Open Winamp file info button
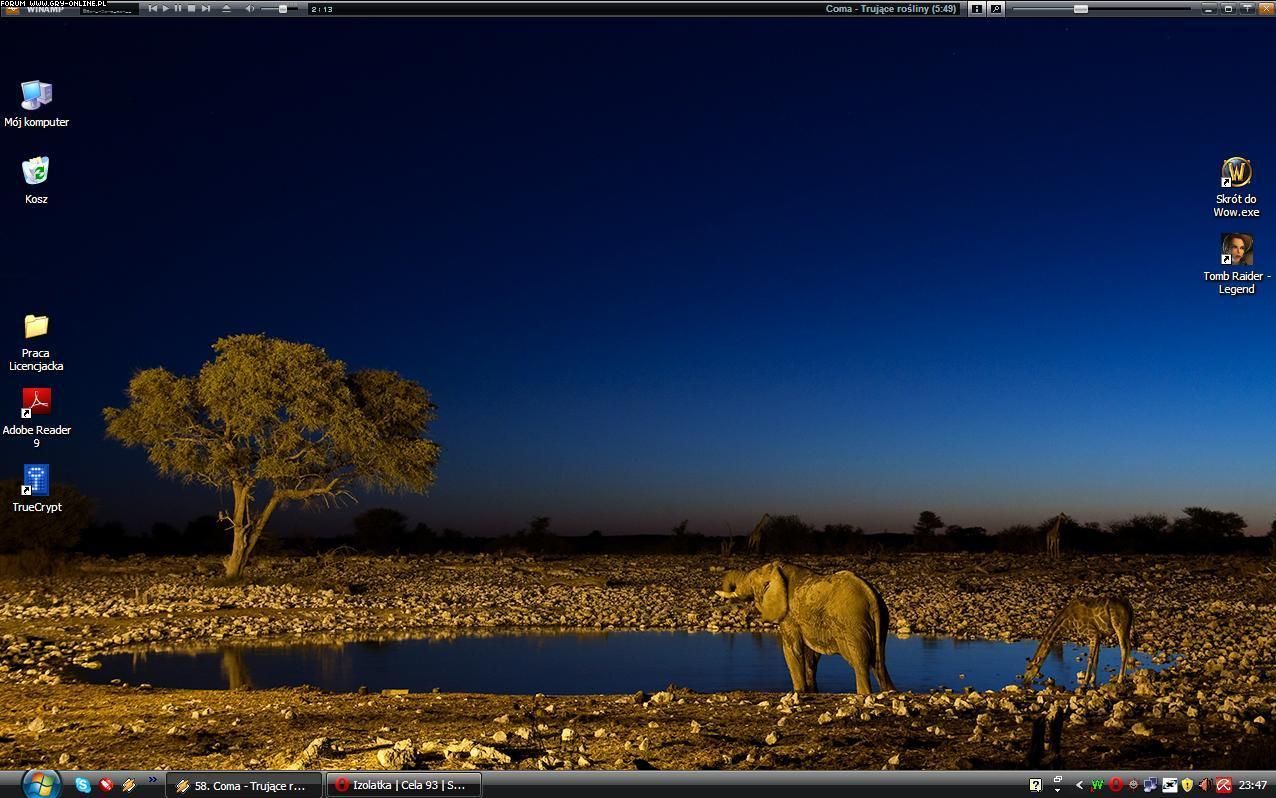 [x=977, y=8]
